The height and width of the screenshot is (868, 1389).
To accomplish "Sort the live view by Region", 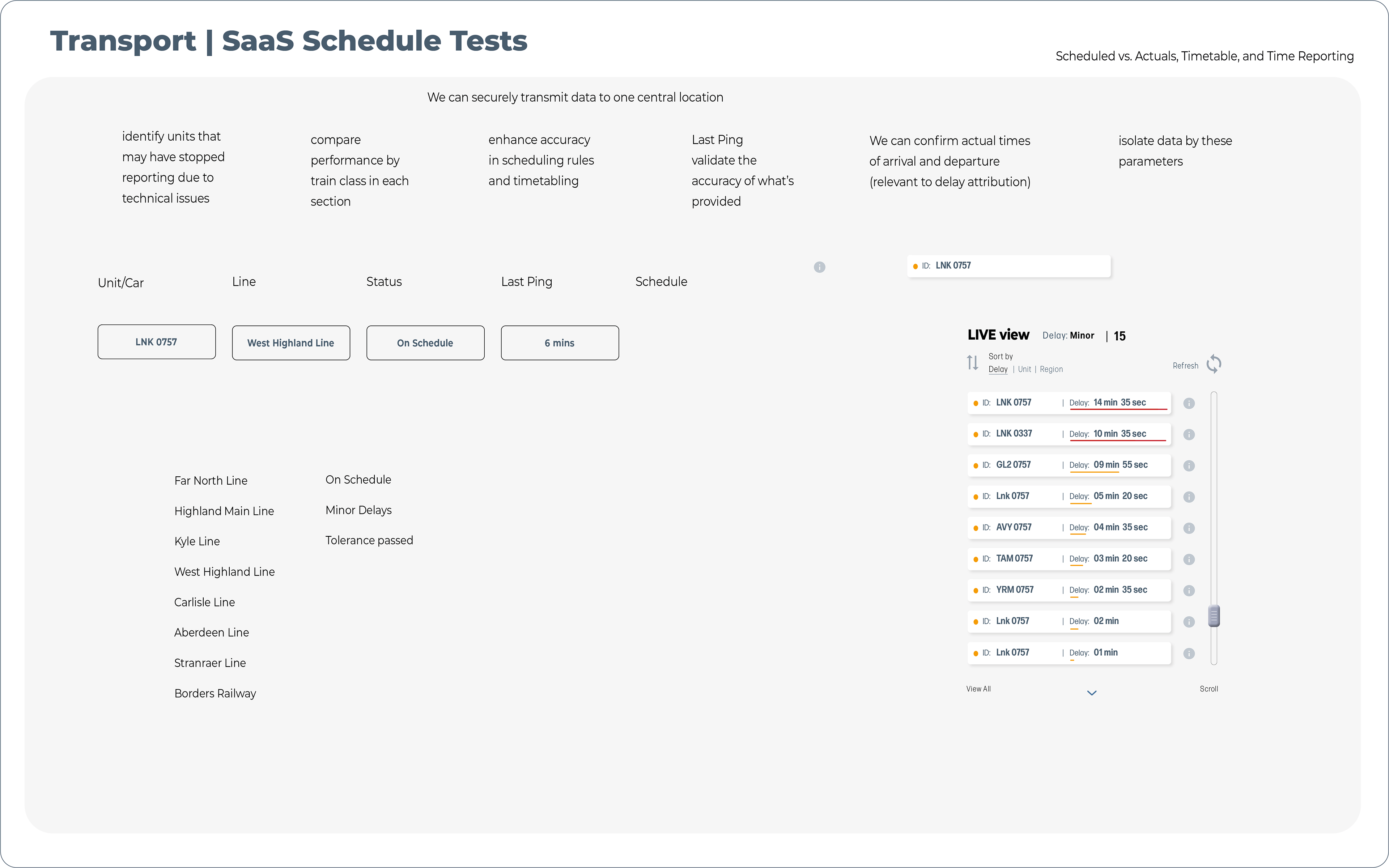I will tap(1051, 369).
